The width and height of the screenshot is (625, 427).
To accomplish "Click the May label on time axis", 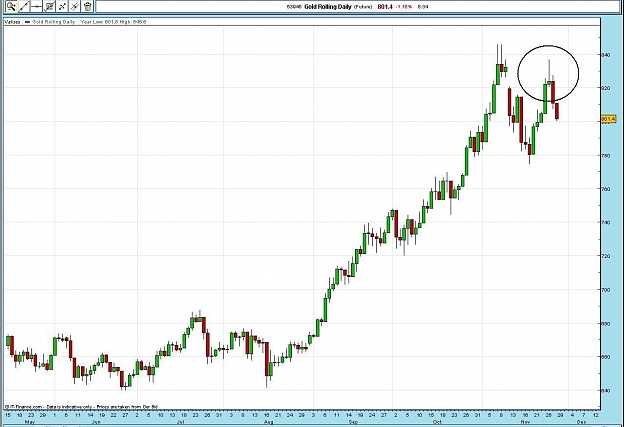I will (29, 422).
